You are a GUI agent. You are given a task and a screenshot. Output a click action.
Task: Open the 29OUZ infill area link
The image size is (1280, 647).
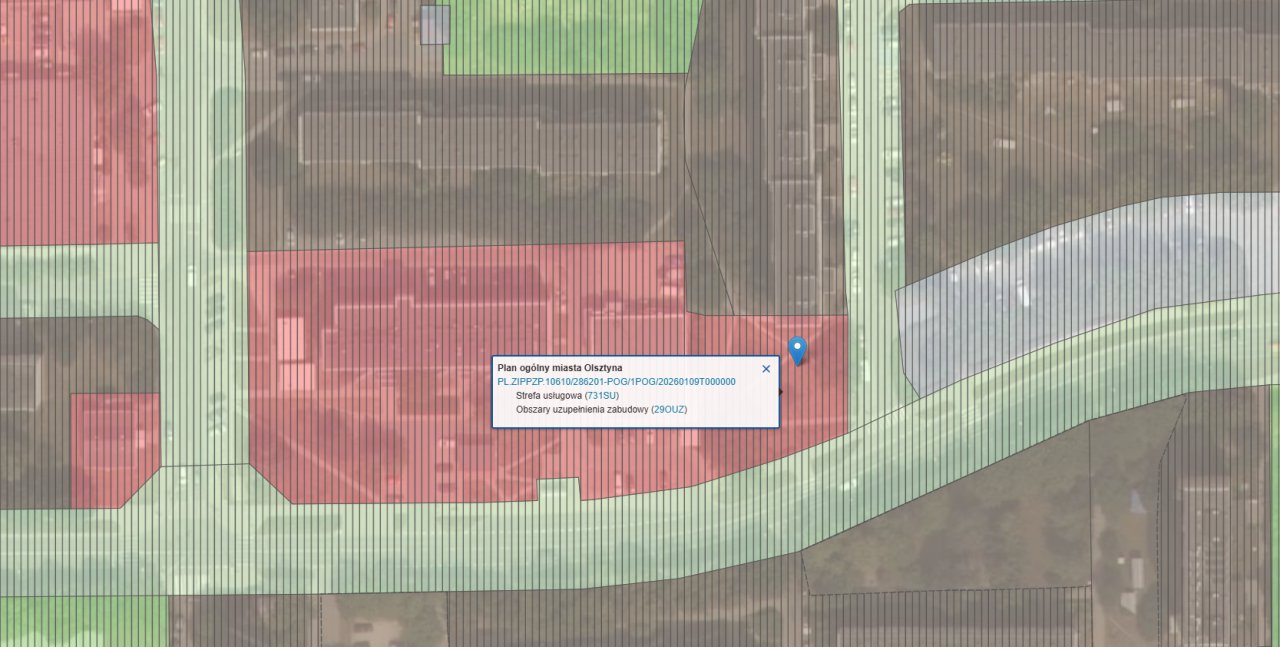pyautogui.click(x=669, y=410)
